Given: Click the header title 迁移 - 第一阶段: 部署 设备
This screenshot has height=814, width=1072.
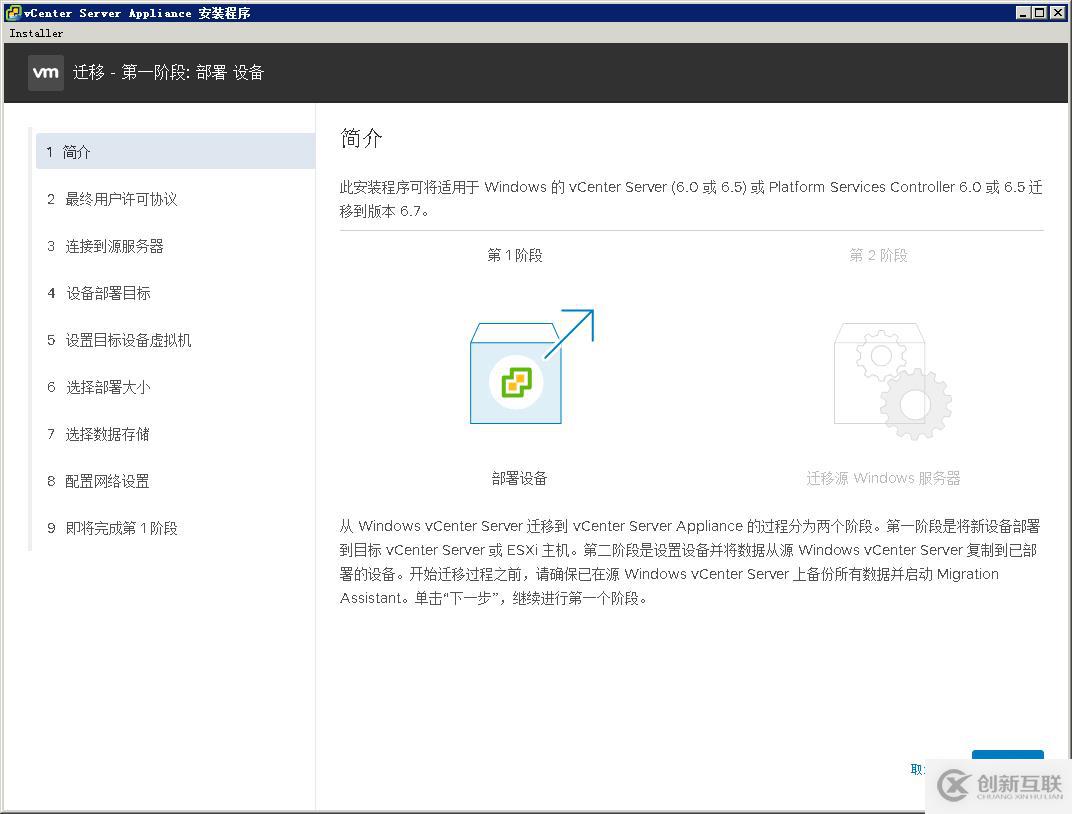Looking at the screenshot, I should pos(168,72).
